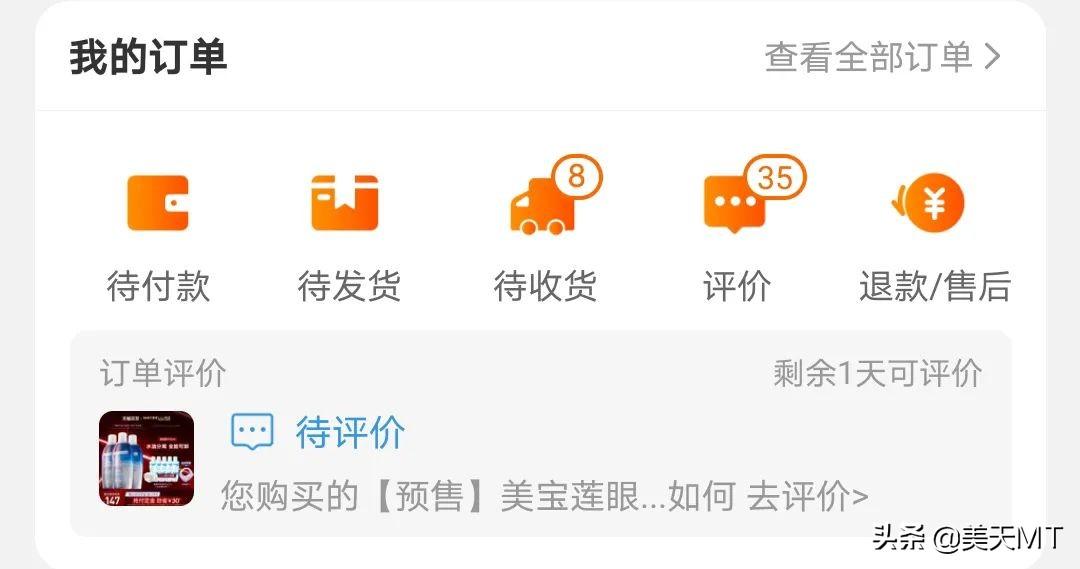Viewport: 1080px width, 569px height.
Task: Open the chat bubble review icon
Action: click(x=734, y=205)
